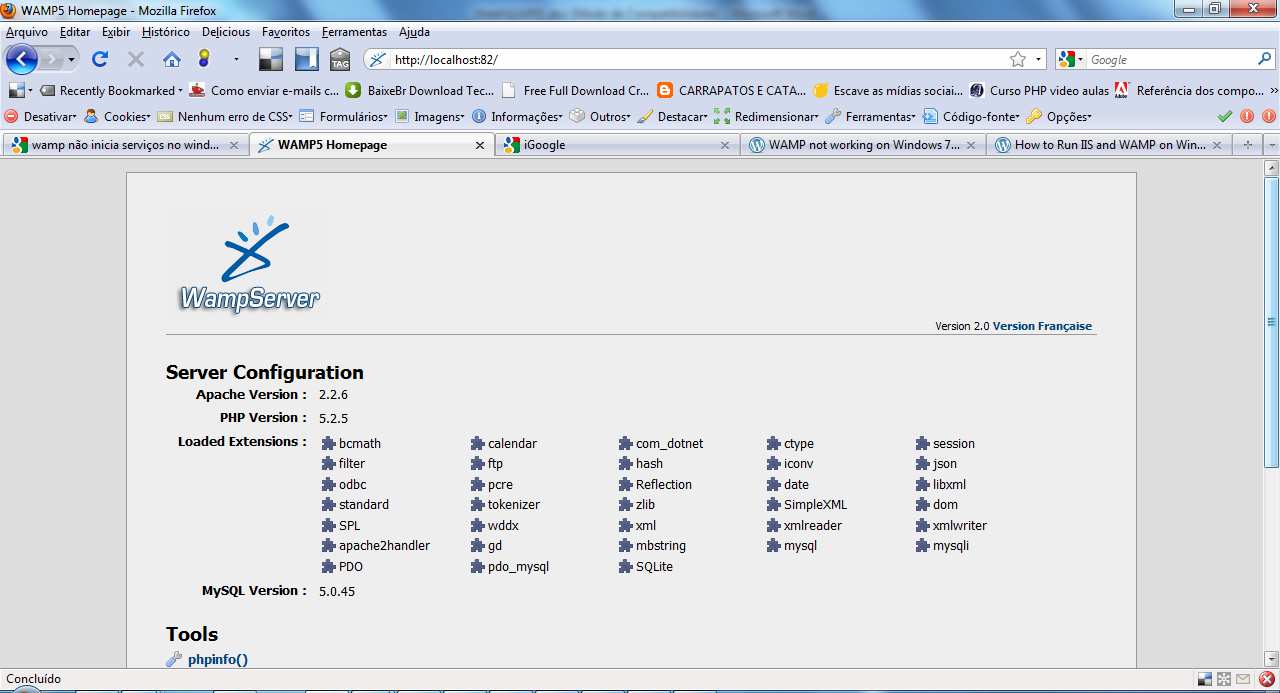Open a new tab with plus button

pyautogui.click(x=1247, y=145)
